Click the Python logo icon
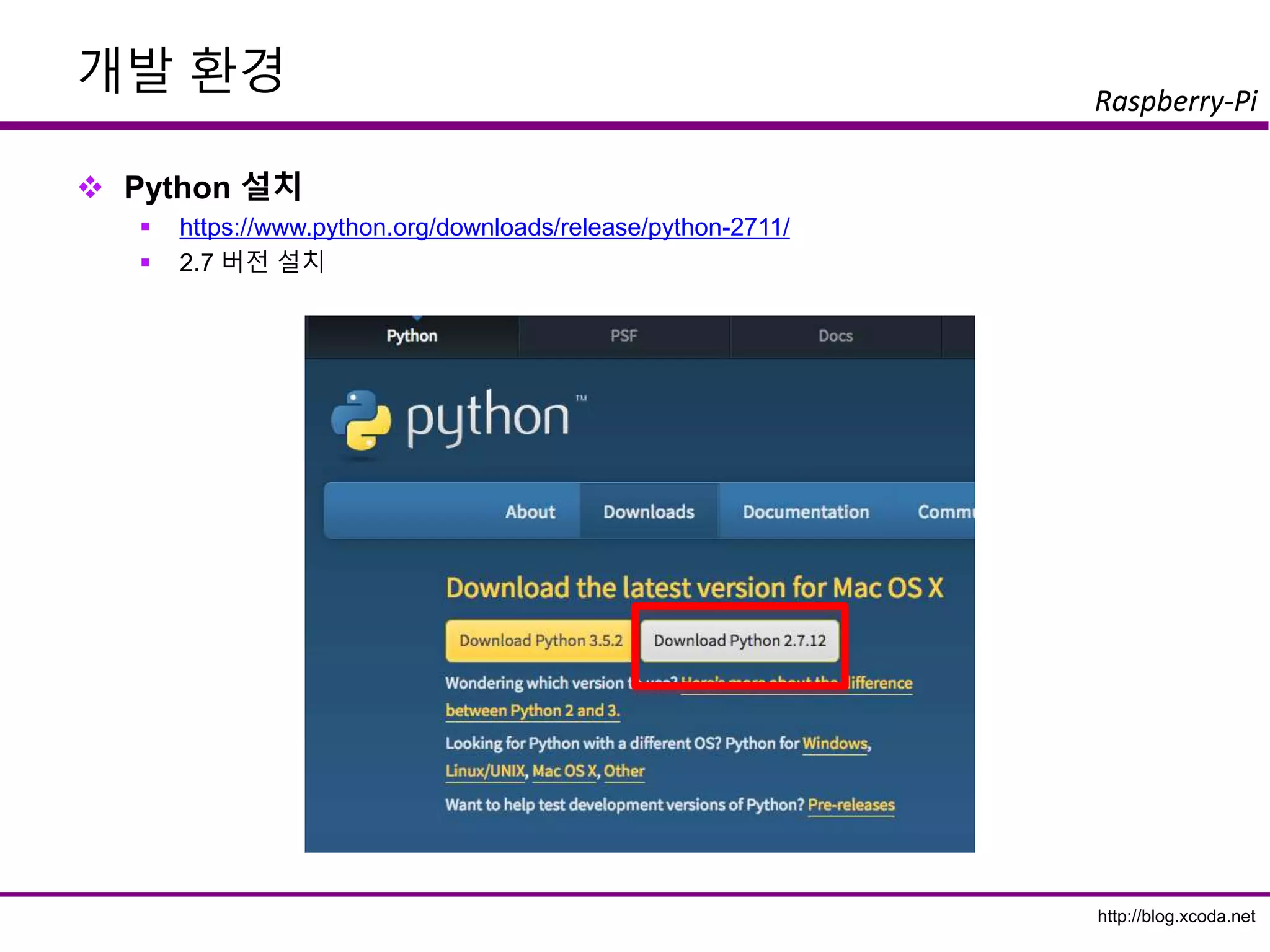Viewport: 1270px width, 952px height. pos(361,420)
